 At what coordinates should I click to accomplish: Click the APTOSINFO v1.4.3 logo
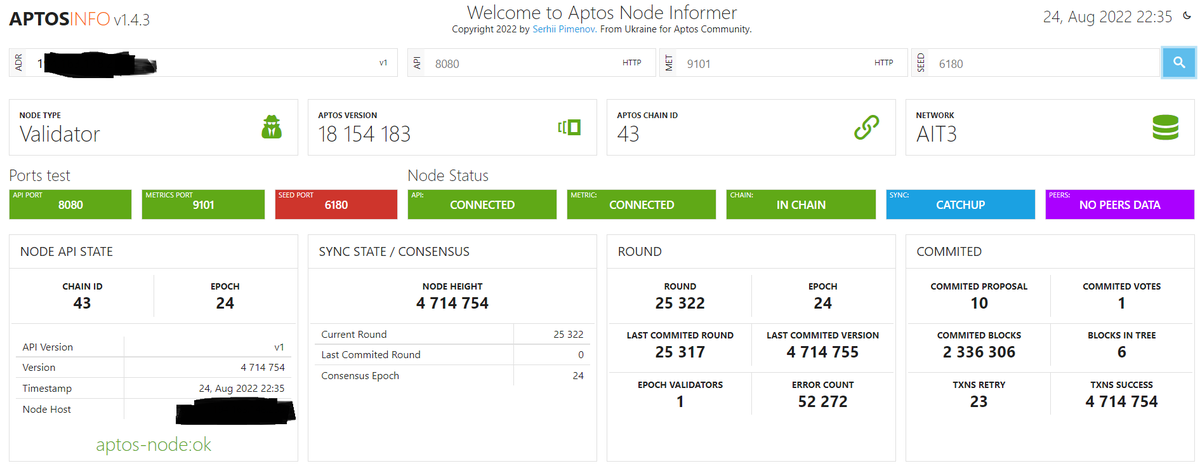point(80,19)
